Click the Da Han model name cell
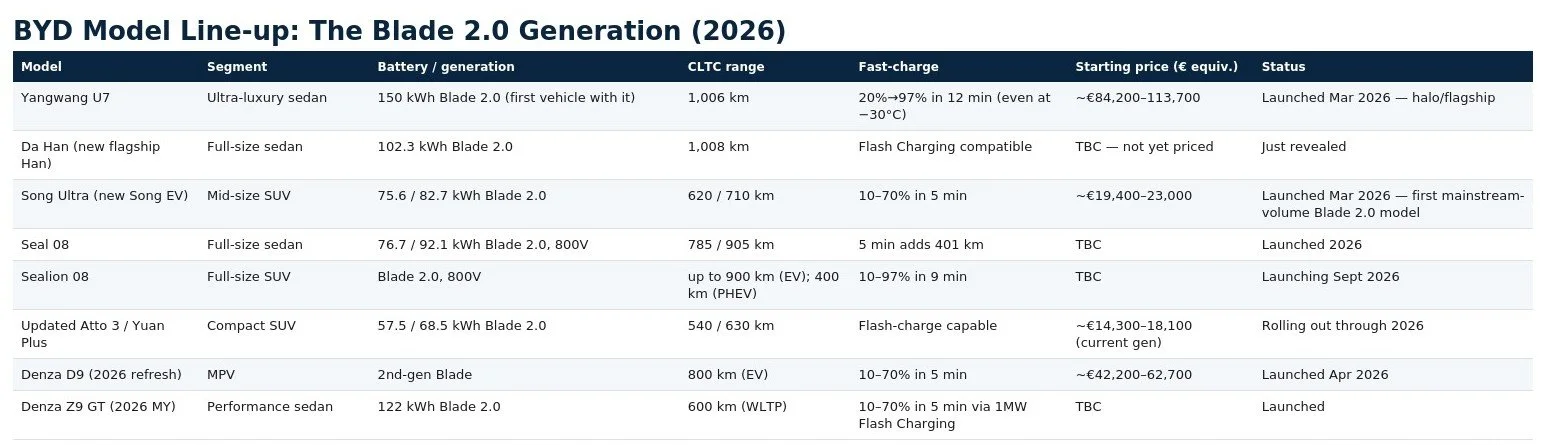This screenshot has width=1551, height=445. [x=90, y=155]
